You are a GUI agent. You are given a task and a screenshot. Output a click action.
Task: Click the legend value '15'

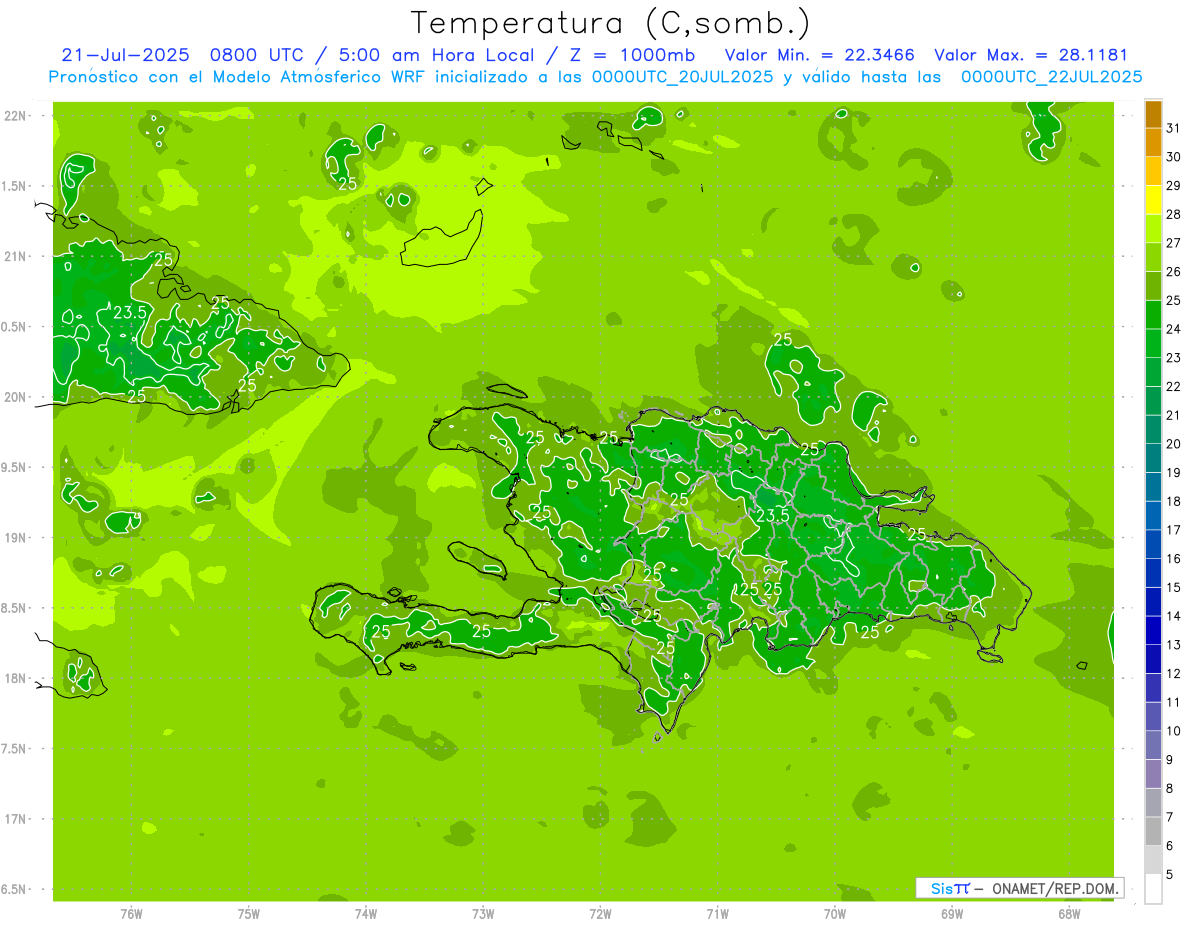pos(1173,588)
